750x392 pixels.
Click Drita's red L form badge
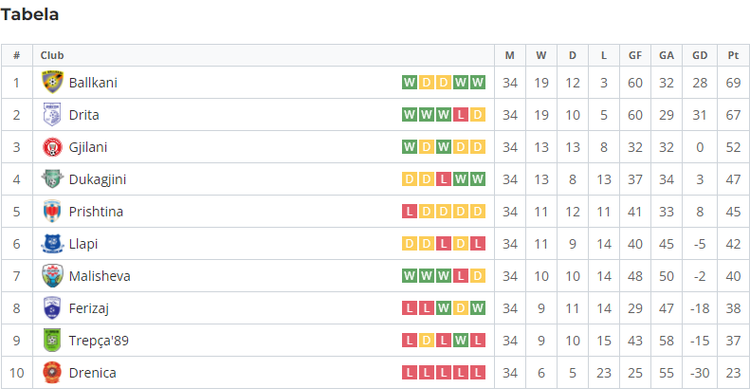point(461,115)
